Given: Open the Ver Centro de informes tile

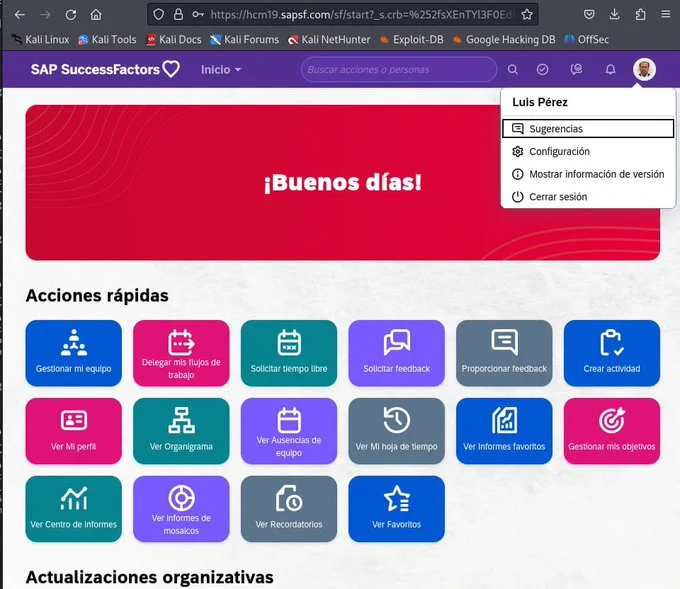Looking at the screenshot, I should tap(73, 509).
